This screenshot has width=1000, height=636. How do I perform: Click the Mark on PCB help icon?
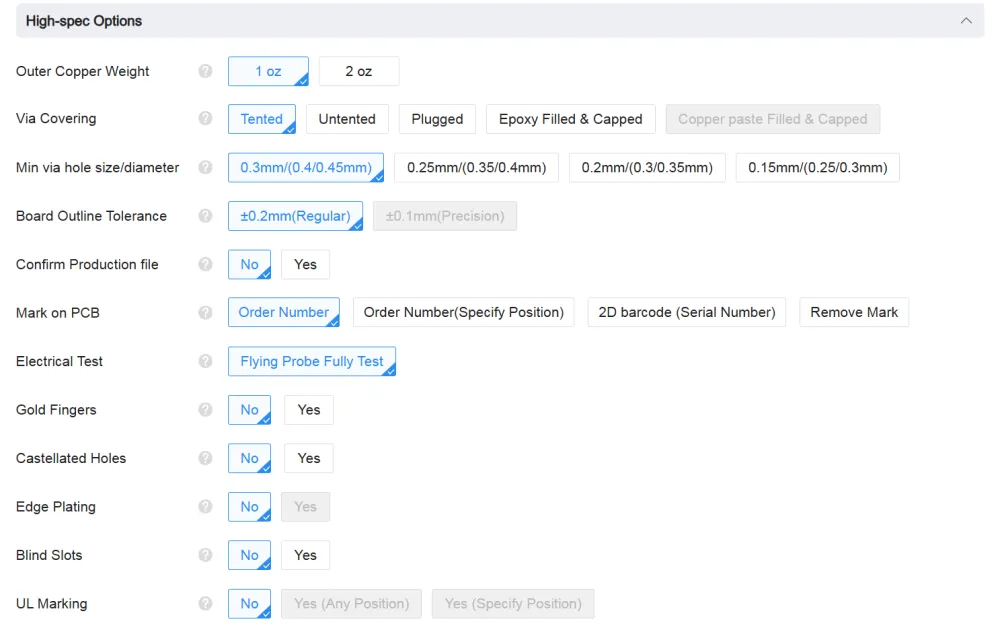click(205, 313)
